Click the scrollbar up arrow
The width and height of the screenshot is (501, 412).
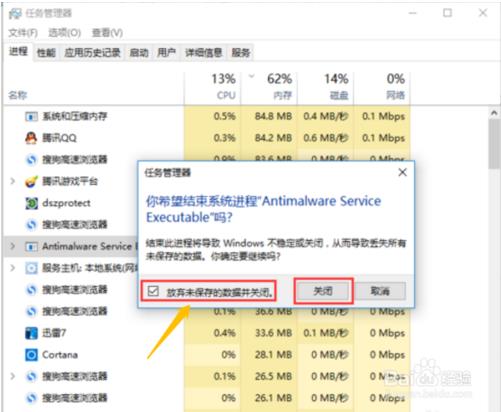[x=494, y=113]
